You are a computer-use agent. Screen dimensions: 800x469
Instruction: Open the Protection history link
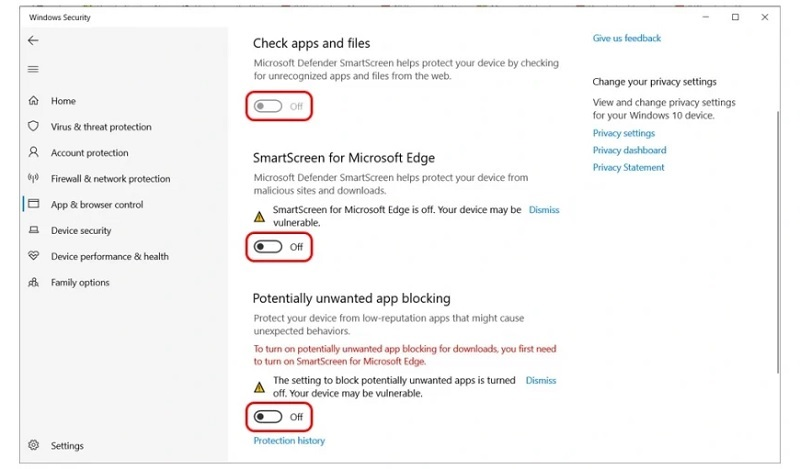coord(289,441)
